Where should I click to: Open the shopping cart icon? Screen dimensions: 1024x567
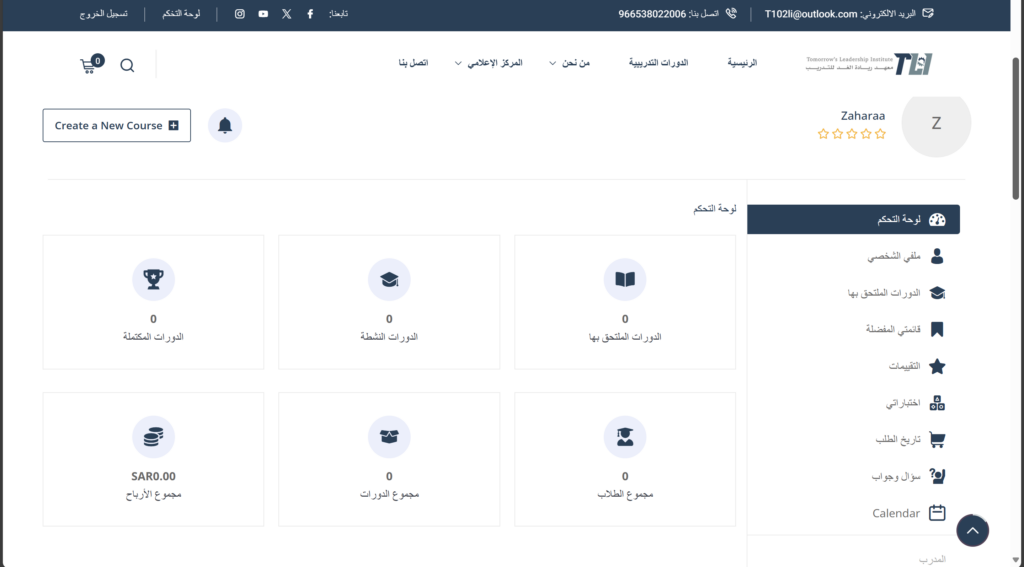click(90, 65)
